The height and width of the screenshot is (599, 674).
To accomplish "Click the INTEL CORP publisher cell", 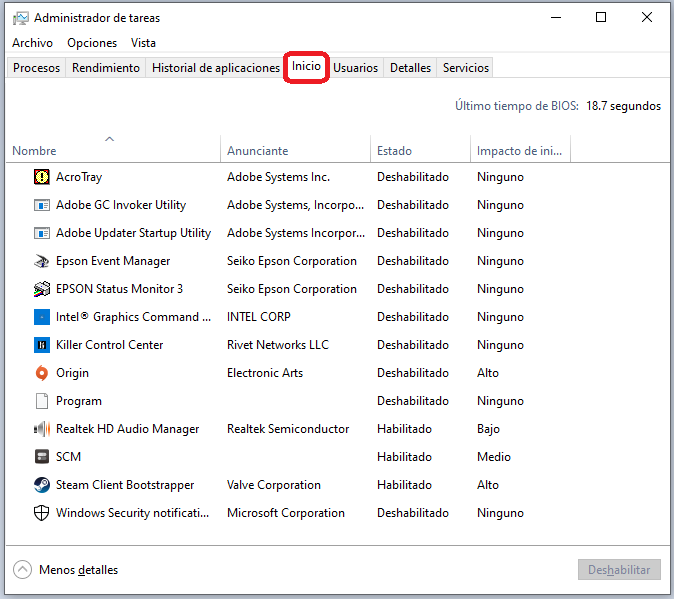I will point(259,317).
